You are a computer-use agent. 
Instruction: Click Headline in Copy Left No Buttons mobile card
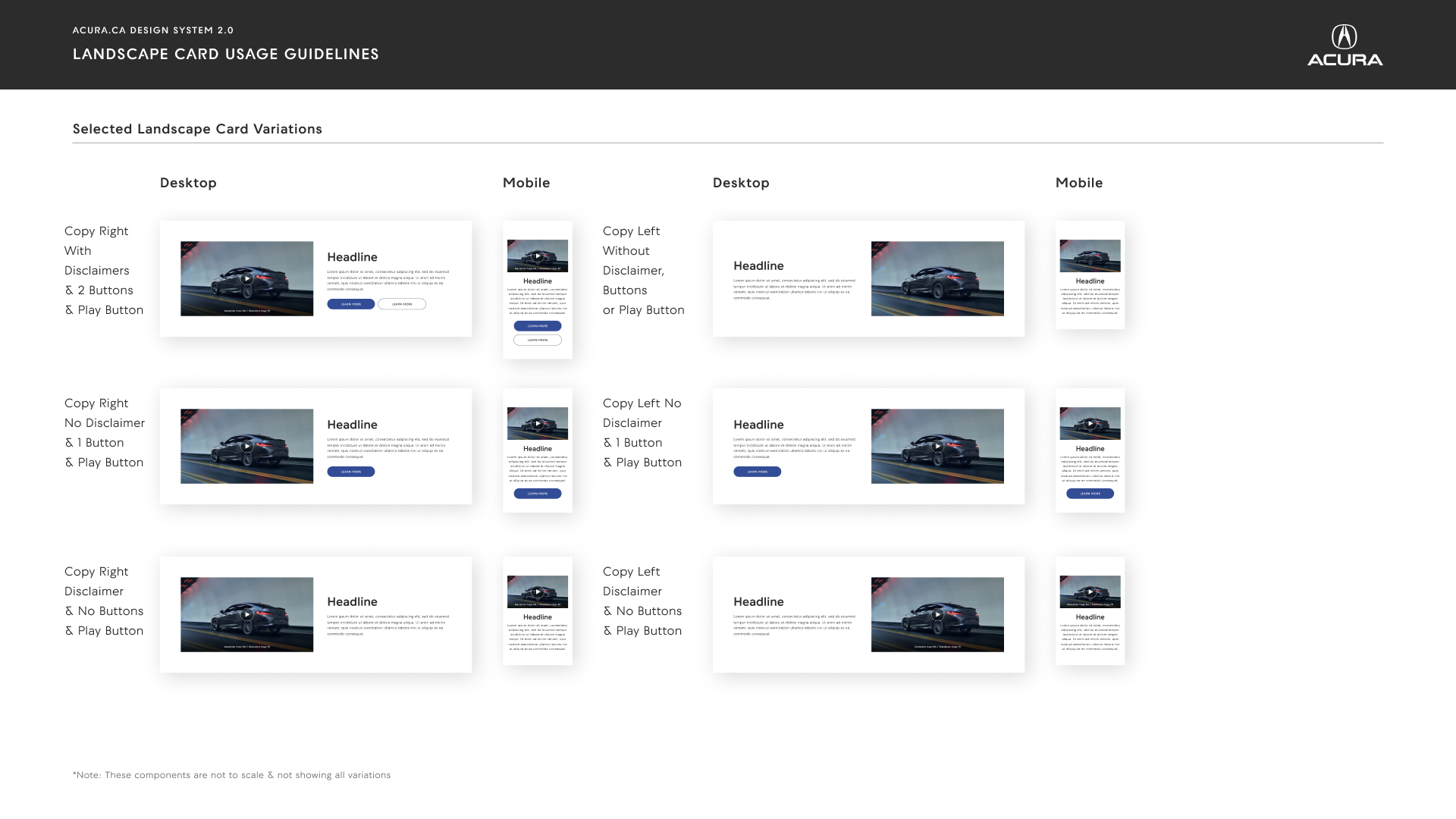[x=1090, y=617]
